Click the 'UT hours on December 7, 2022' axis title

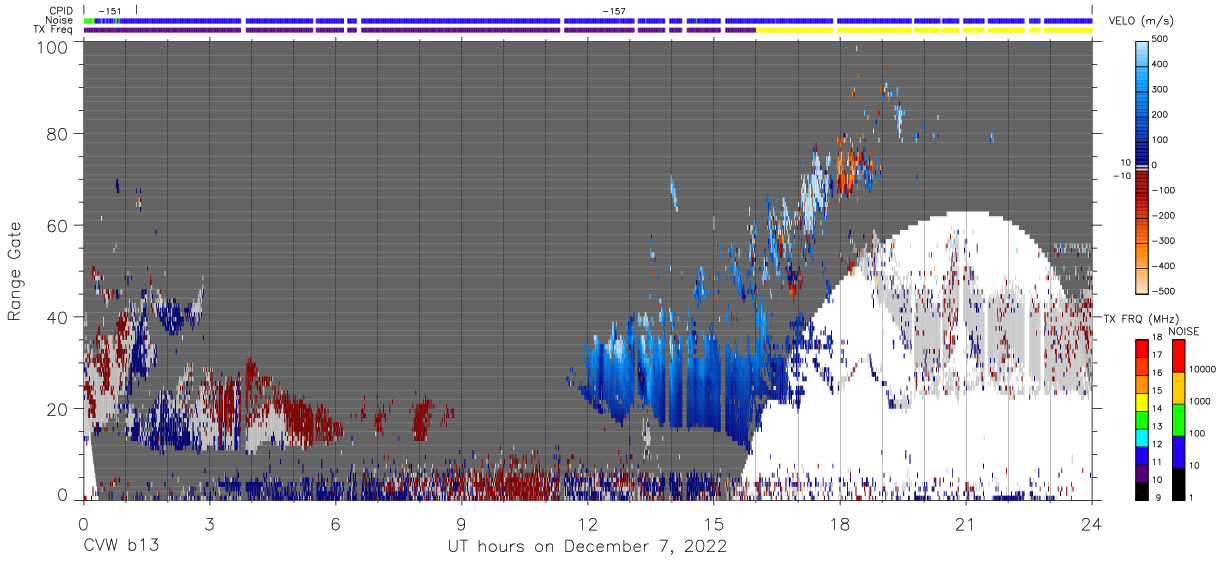click(587, 547)
